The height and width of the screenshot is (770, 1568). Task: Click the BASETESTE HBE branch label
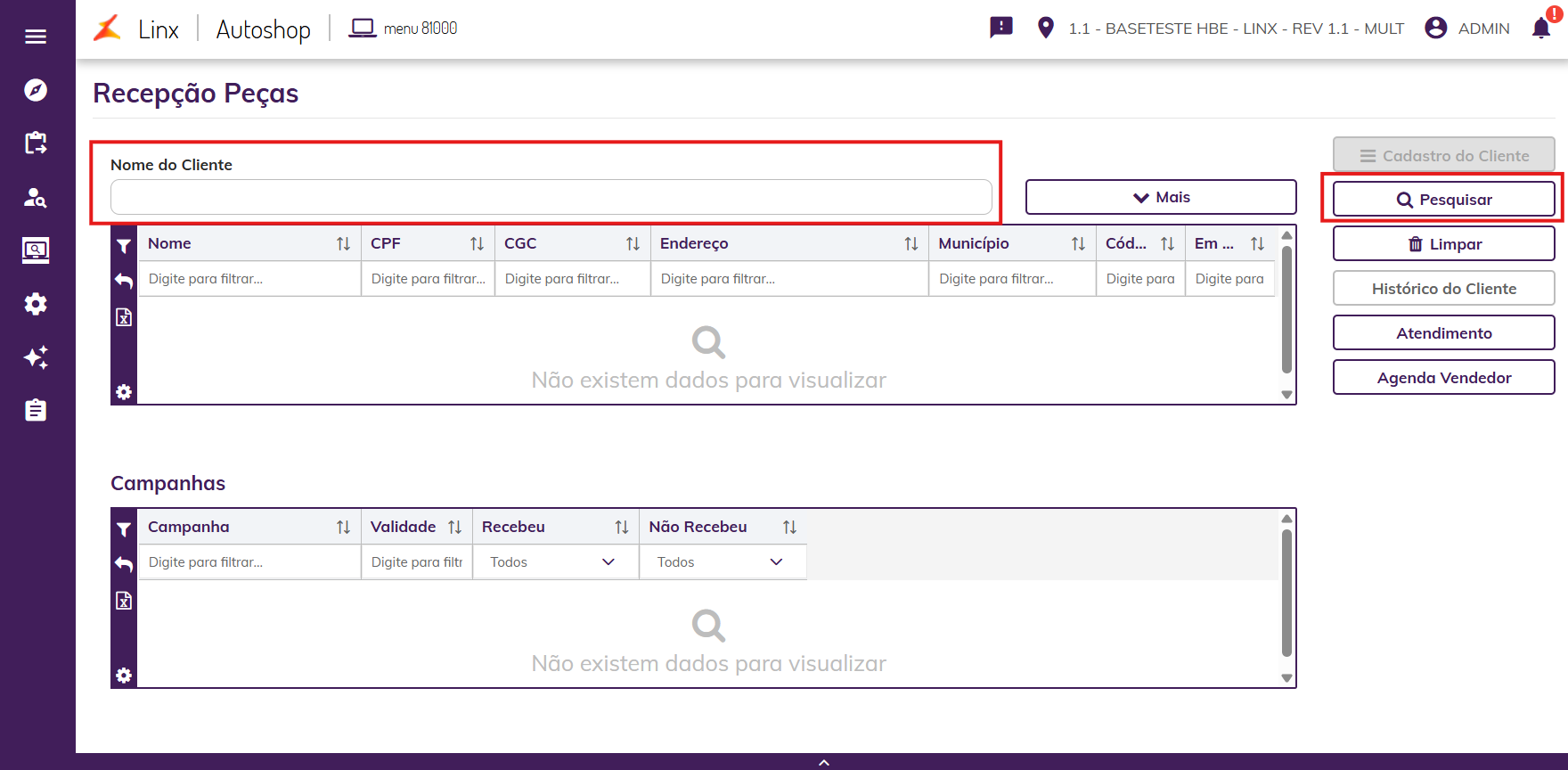click(x=1237, y=29)
